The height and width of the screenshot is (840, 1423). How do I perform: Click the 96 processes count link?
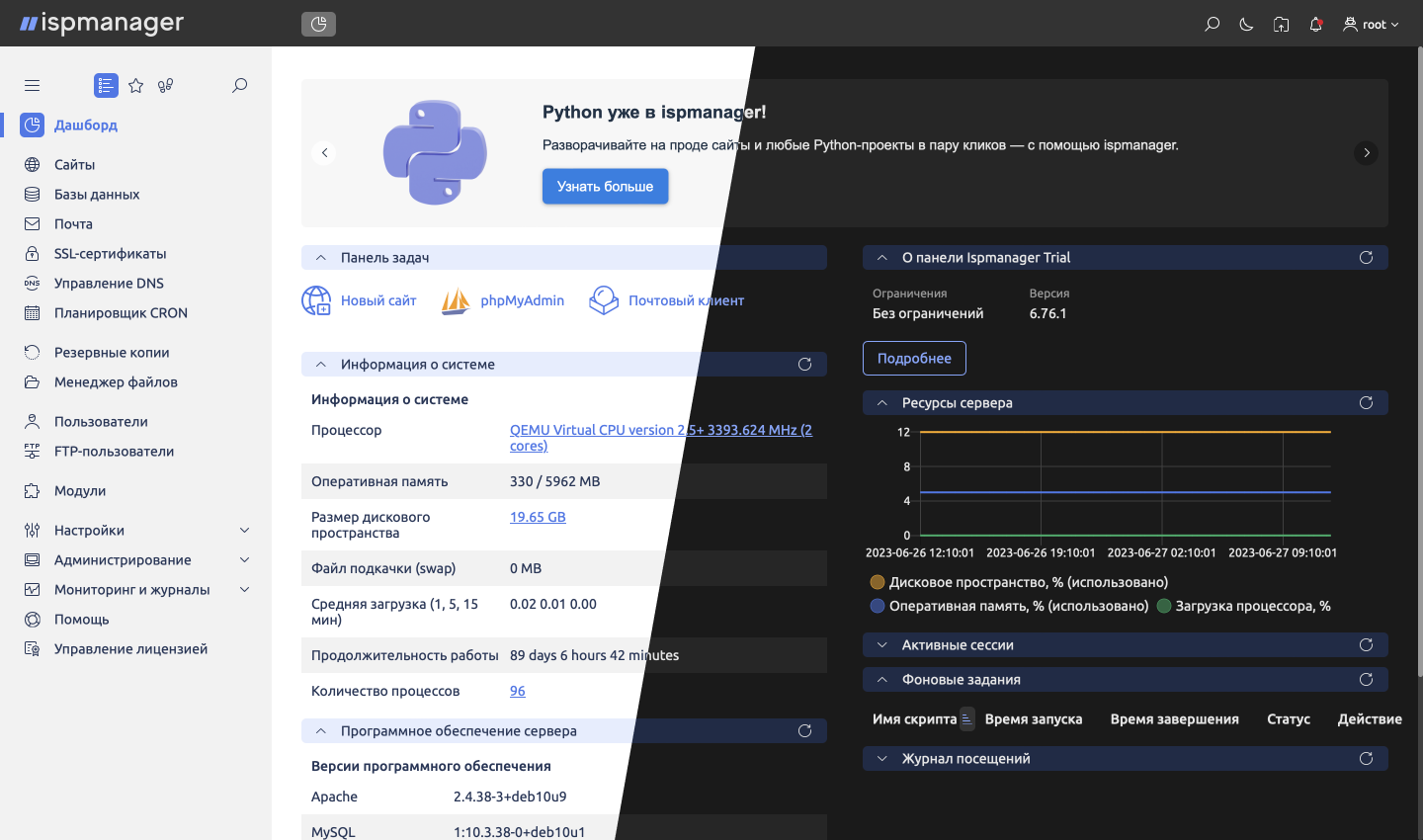click(x=517, y=691)
